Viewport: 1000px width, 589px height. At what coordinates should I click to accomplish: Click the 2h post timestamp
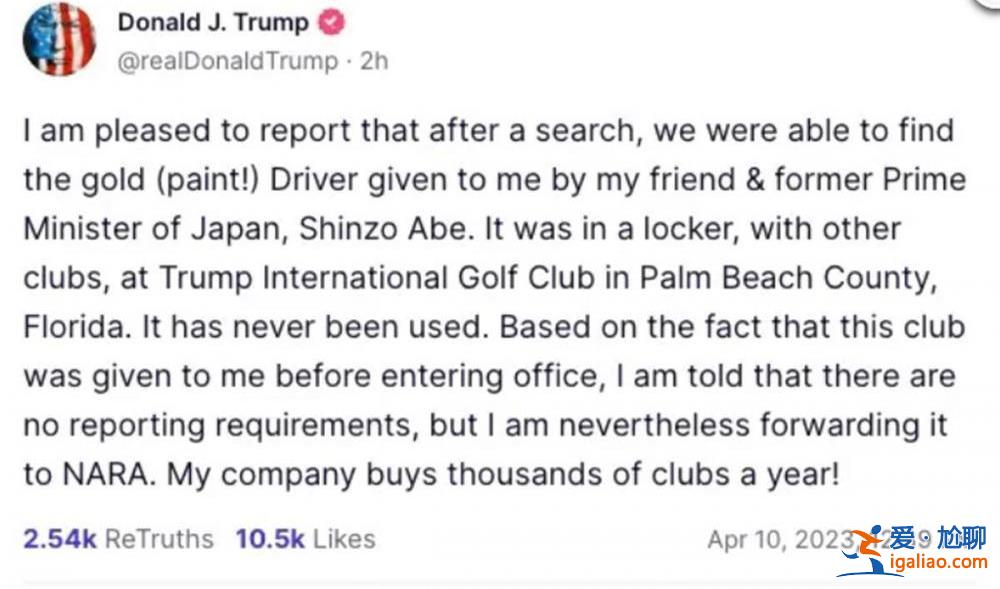click(x=374, y=61)
